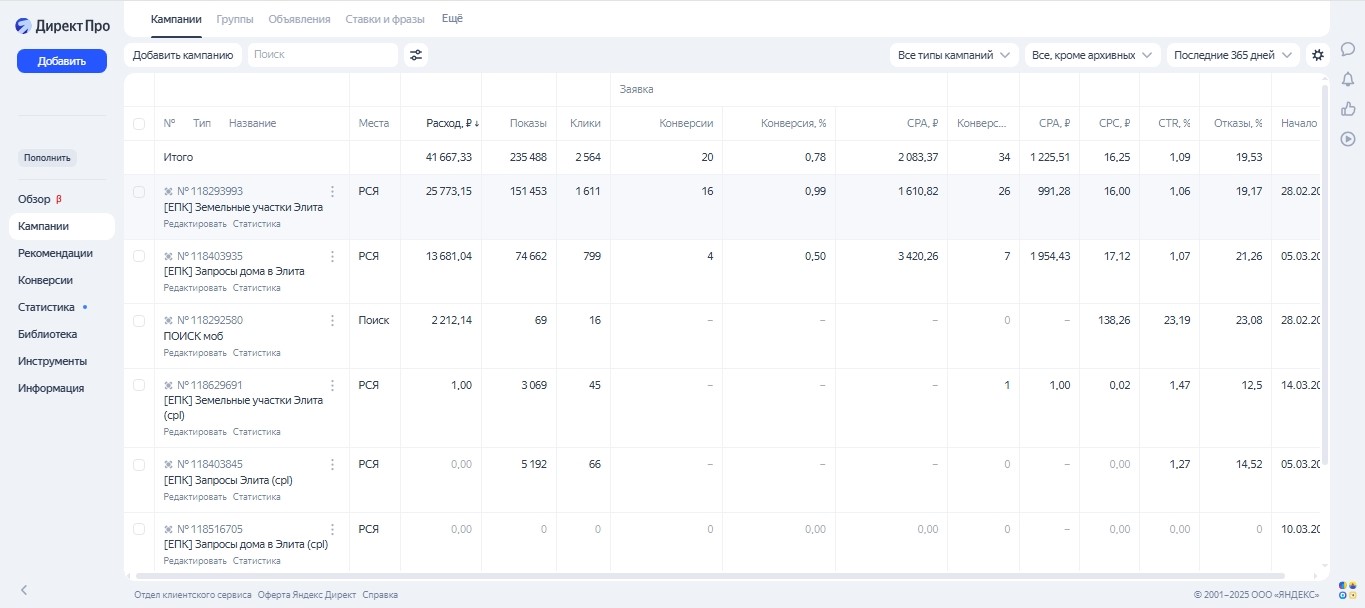The image size is (1365, 608).
Task: Open three-dot menu for ПОИСК моб campaign
Action: pyautogui.click(x=333, y=320)
